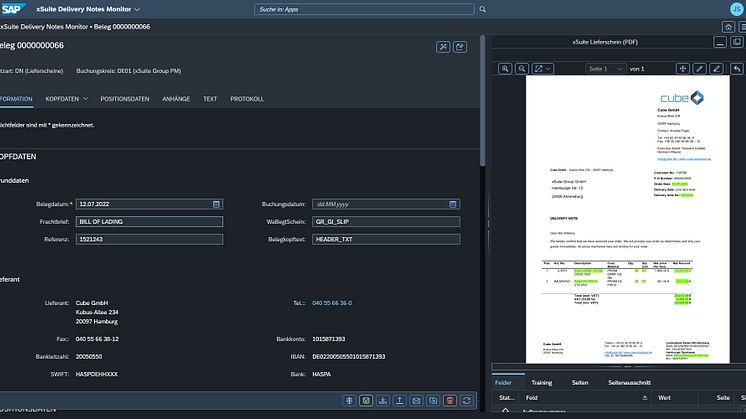Open the Seite 1 page dropdown
746x419 pixels.
[605, 69]
